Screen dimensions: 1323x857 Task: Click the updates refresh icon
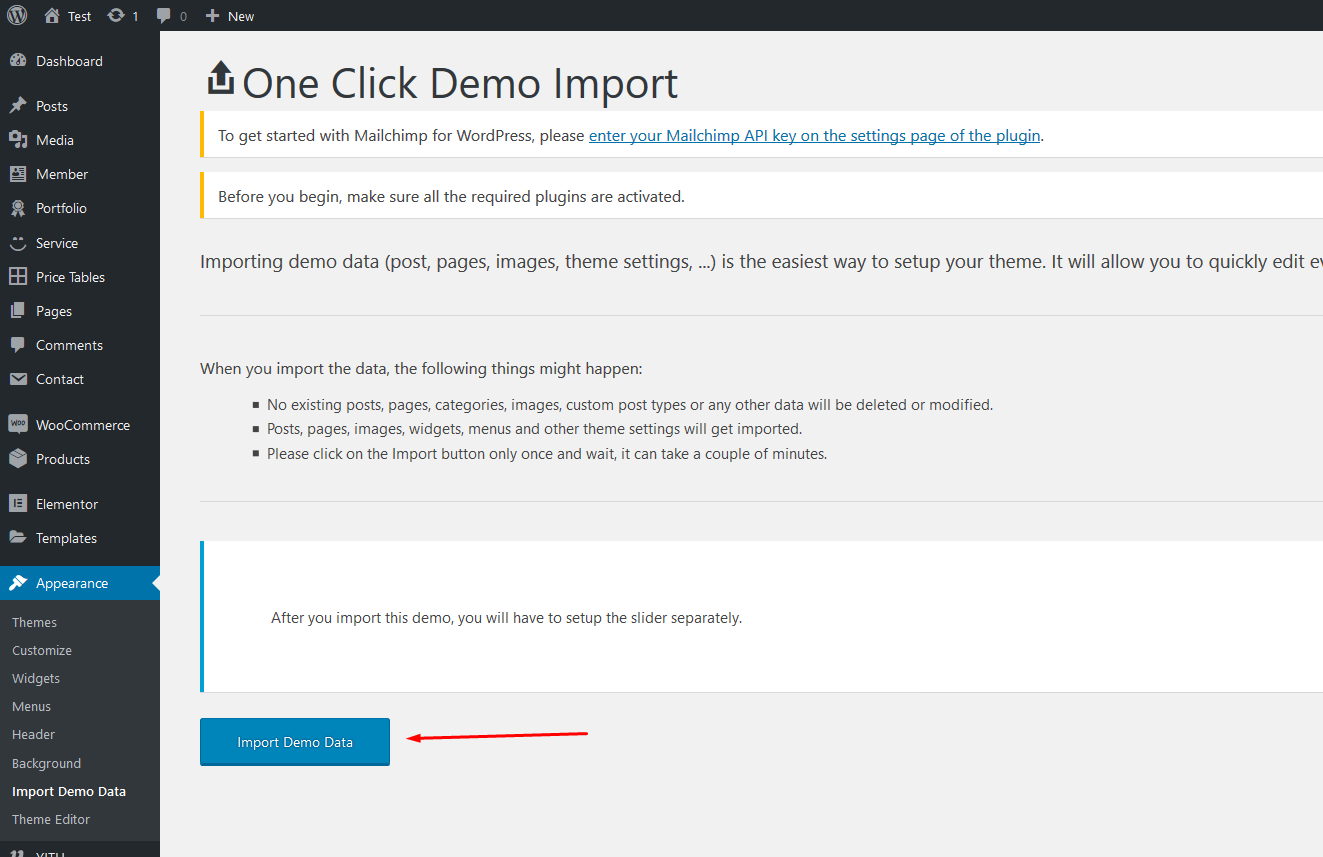tap(116, 16)
